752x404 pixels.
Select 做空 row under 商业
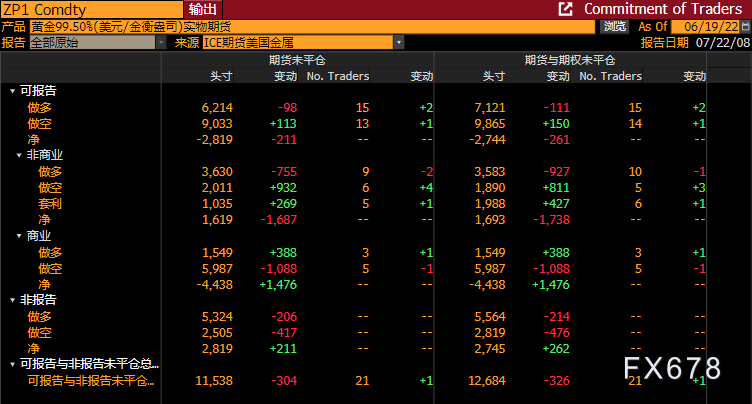(x=50, y=269)
